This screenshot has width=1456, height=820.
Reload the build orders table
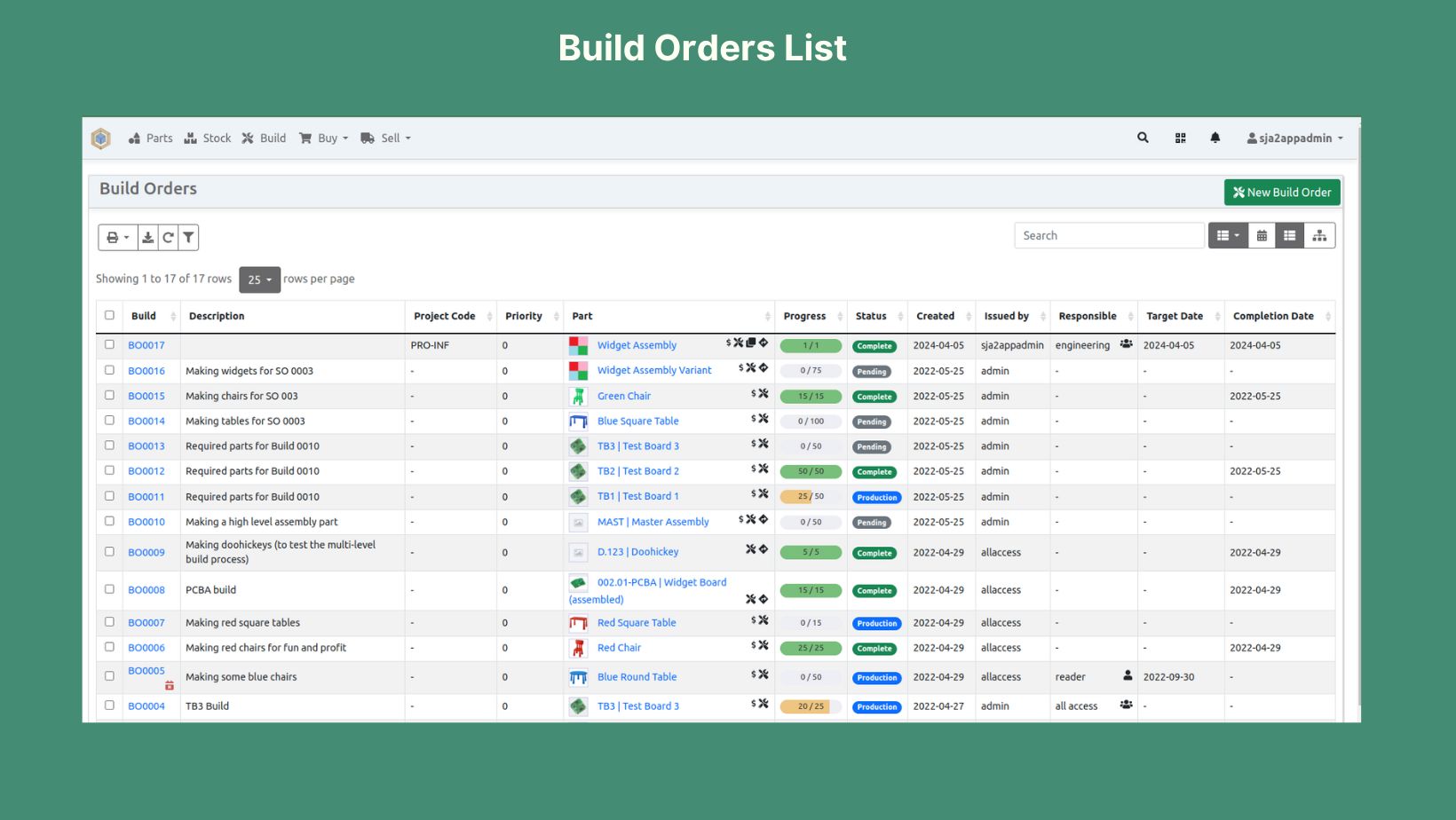168,237
